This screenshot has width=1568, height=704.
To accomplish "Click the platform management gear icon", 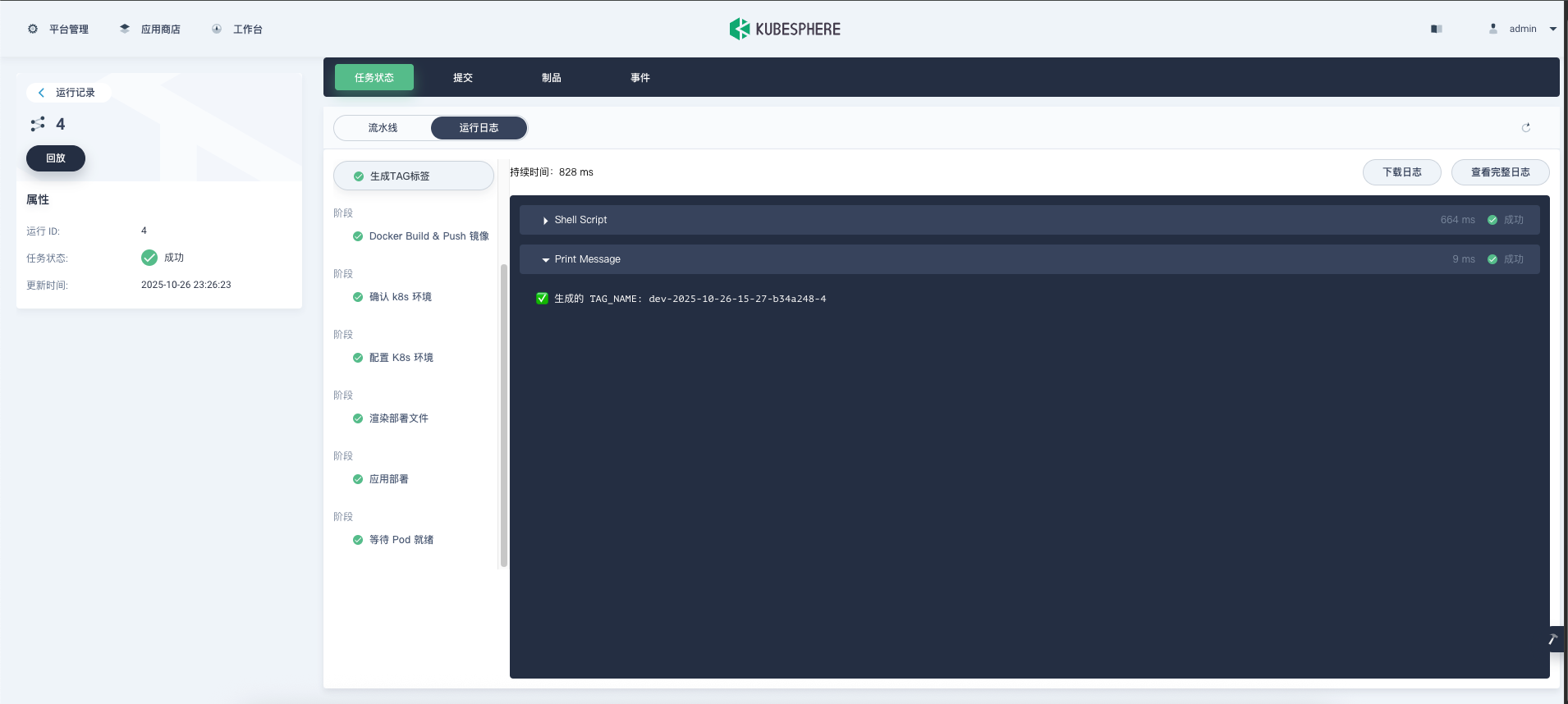I will pos(33,29).
